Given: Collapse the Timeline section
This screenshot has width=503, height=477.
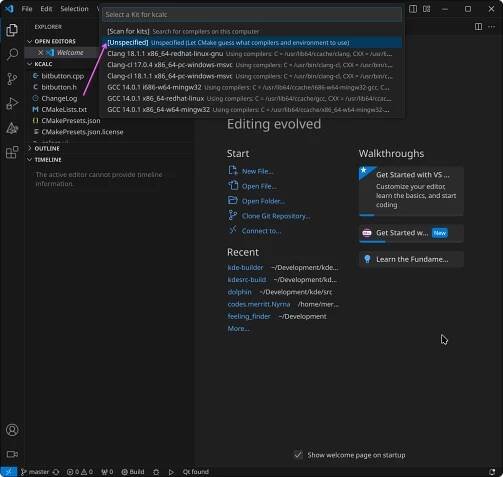Looking at the screenshot, I should pyautogui.click(x=29, y=160).
